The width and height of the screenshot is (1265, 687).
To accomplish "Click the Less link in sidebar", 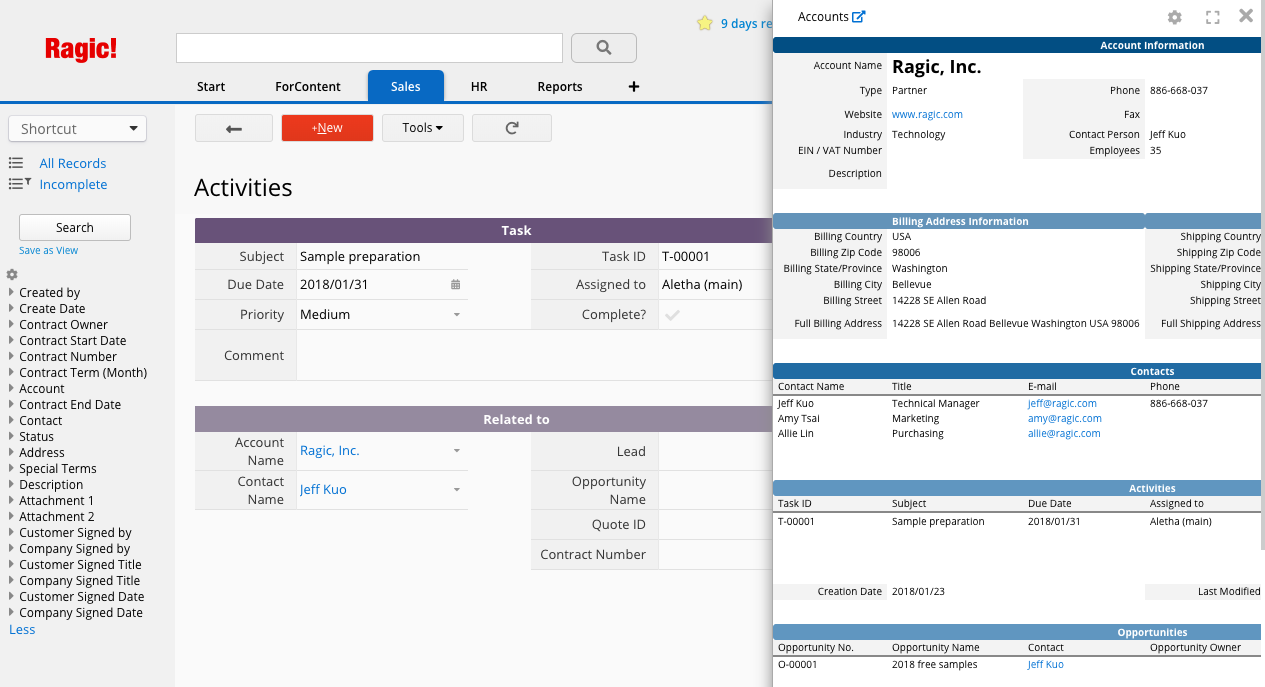I will coord(22,630).
